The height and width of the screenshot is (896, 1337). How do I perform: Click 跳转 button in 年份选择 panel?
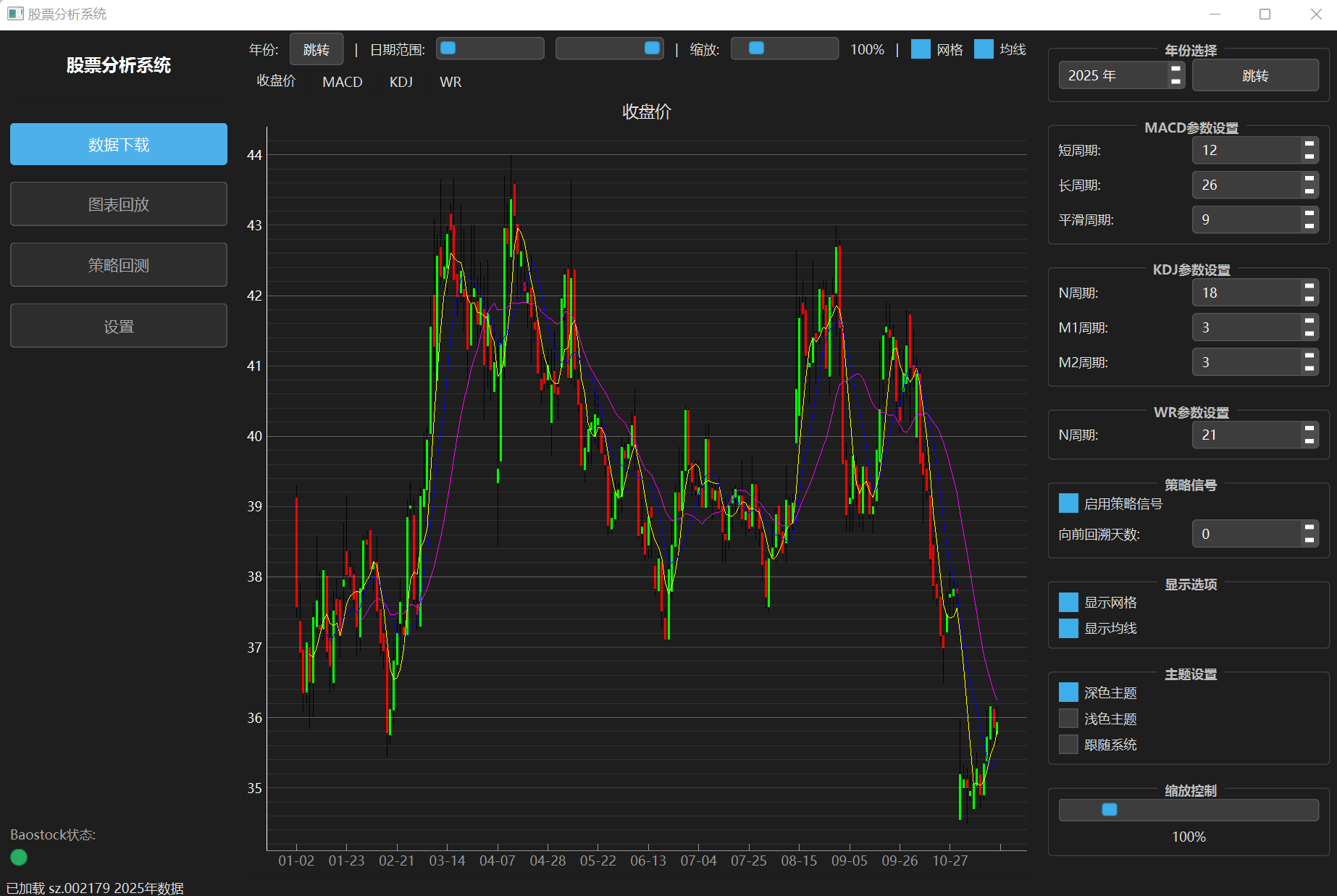click(1255, 75)
